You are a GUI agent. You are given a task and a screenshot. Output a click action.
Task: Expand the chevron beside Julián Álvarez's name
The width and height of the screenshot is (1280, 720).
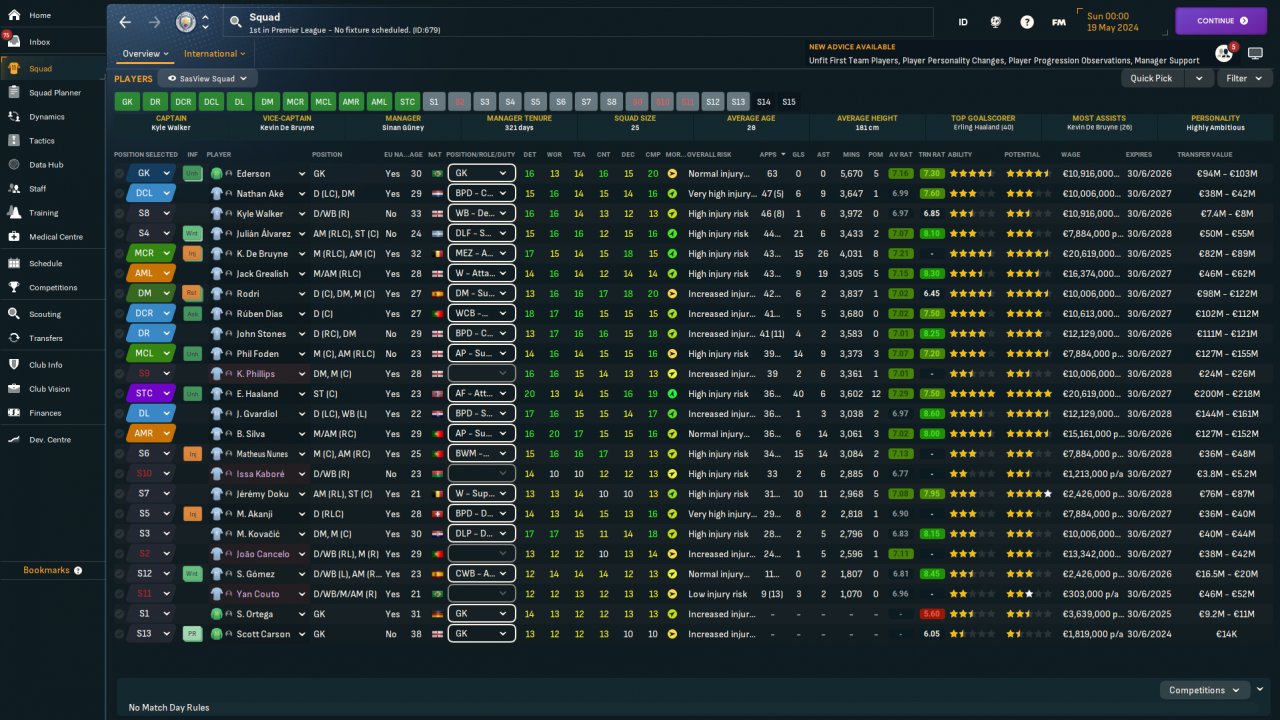click(x=302, y=234)
